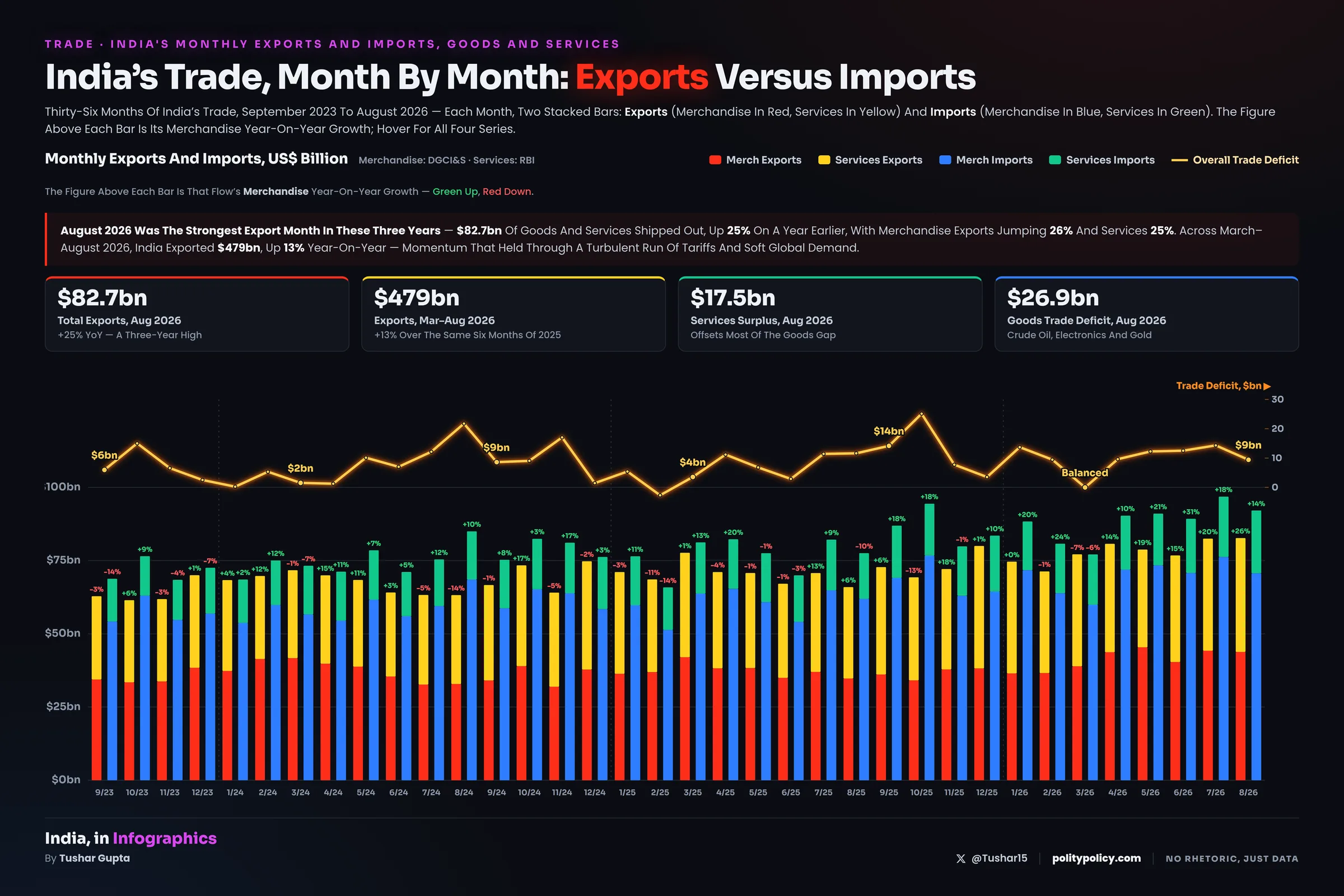
Task: Open the politypolicy.com link
Action: click(x=1096, y=858)
